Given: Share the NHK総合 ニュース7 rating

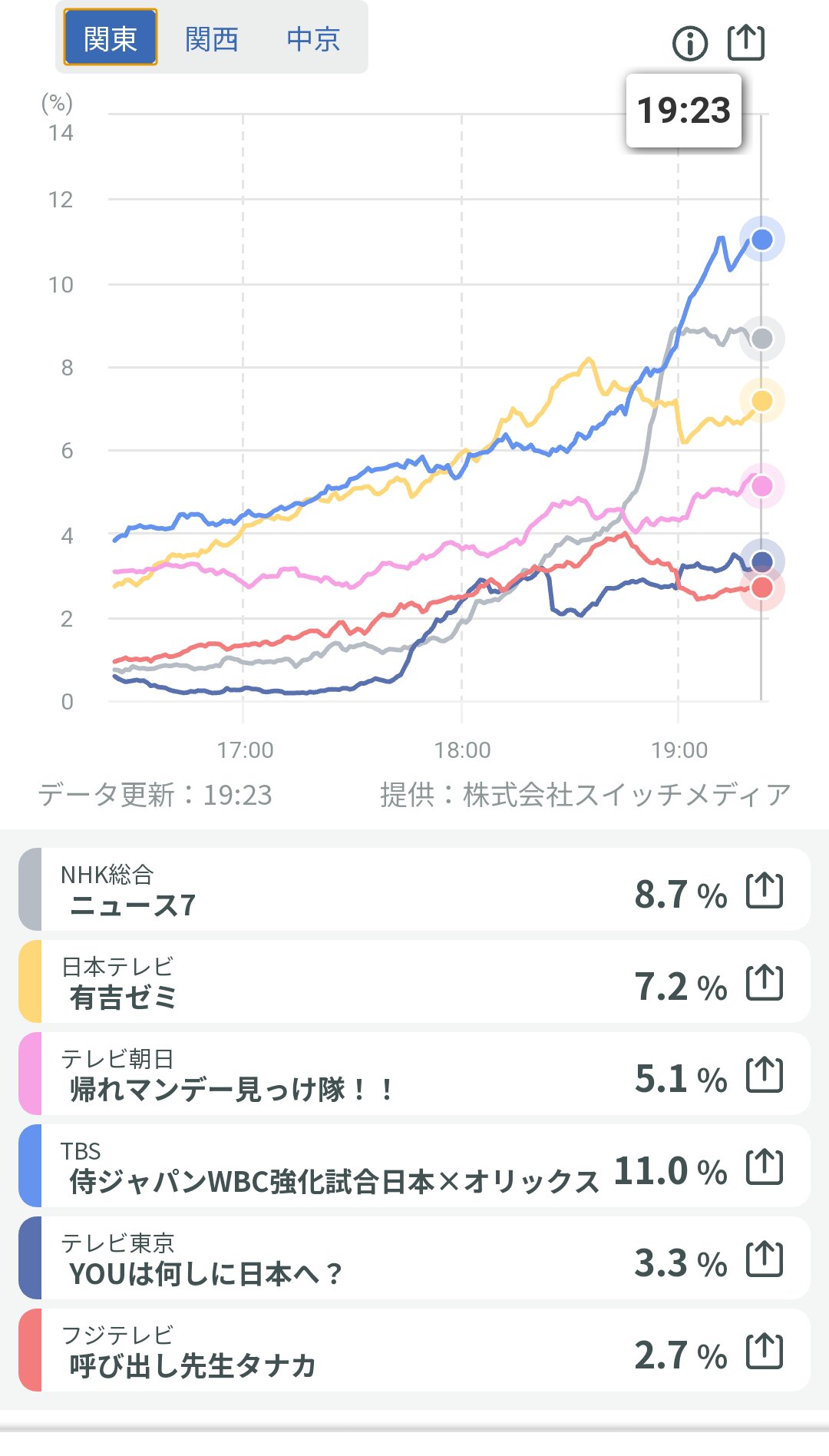Looking at the screenshot, I should coord(765,891).
